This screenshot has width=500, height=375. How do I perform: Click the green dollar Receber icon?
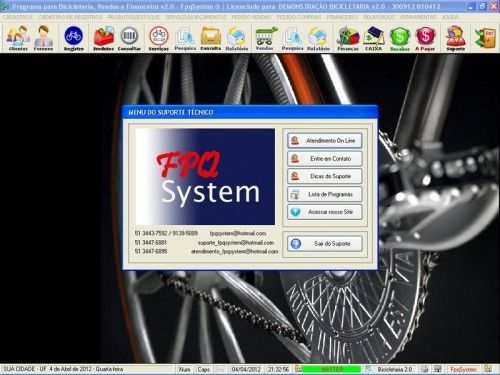(400, 38)
